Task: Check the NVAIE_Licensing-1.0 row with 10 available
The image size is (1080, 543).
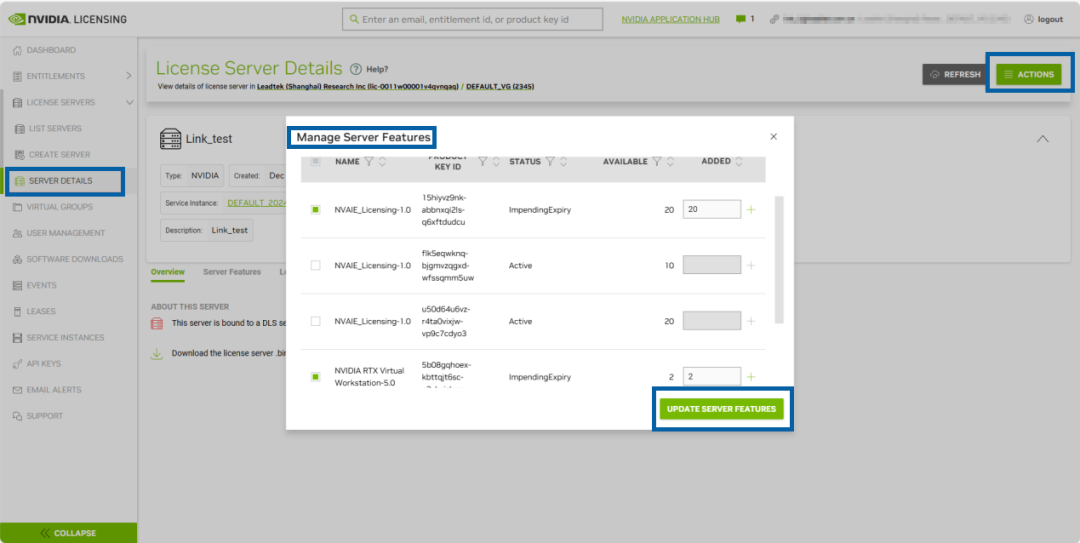Action: 315,265
